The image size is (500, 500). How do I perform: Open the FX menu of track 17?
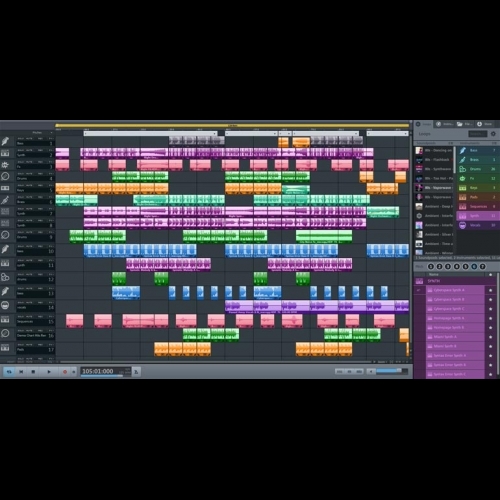tap(51, 345)
